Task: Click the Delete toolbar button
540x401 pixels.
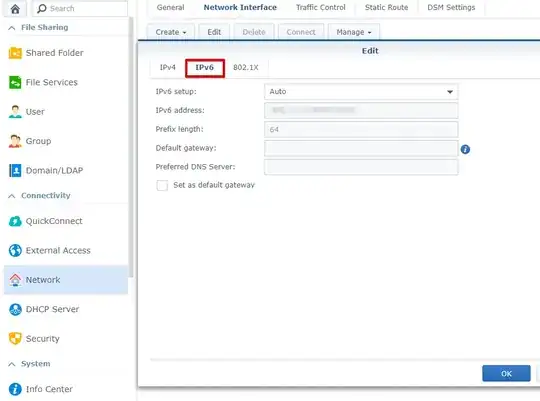Action: coord(254,32)
